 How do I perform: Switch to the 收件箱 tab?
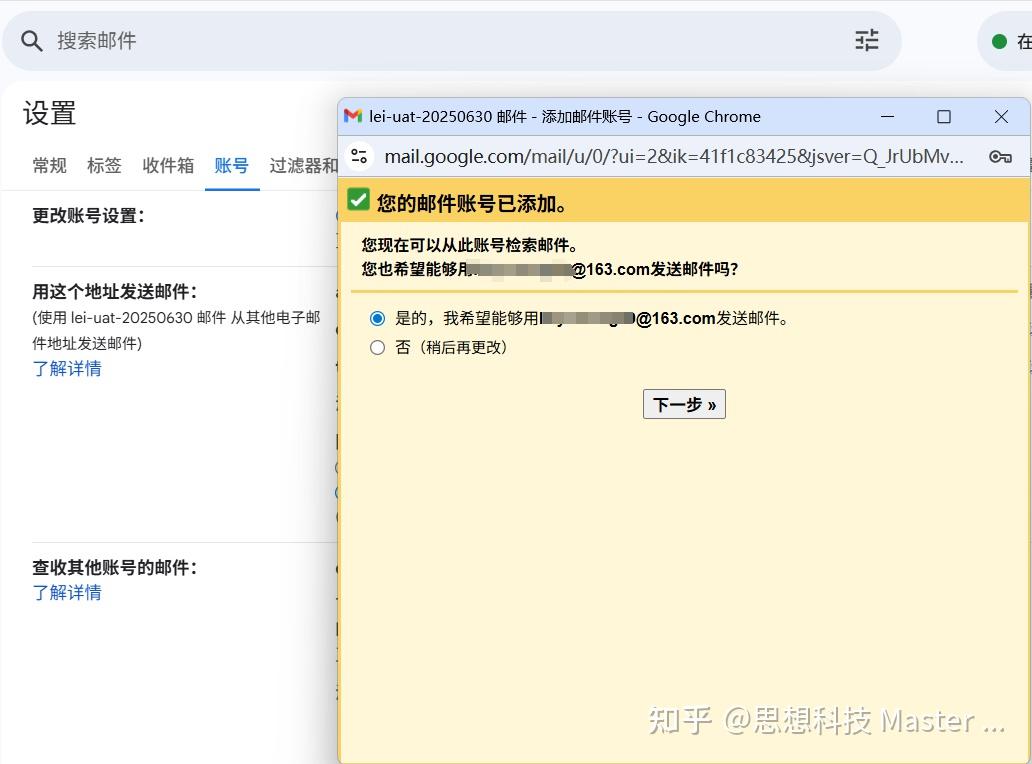[x=168, y=165]
